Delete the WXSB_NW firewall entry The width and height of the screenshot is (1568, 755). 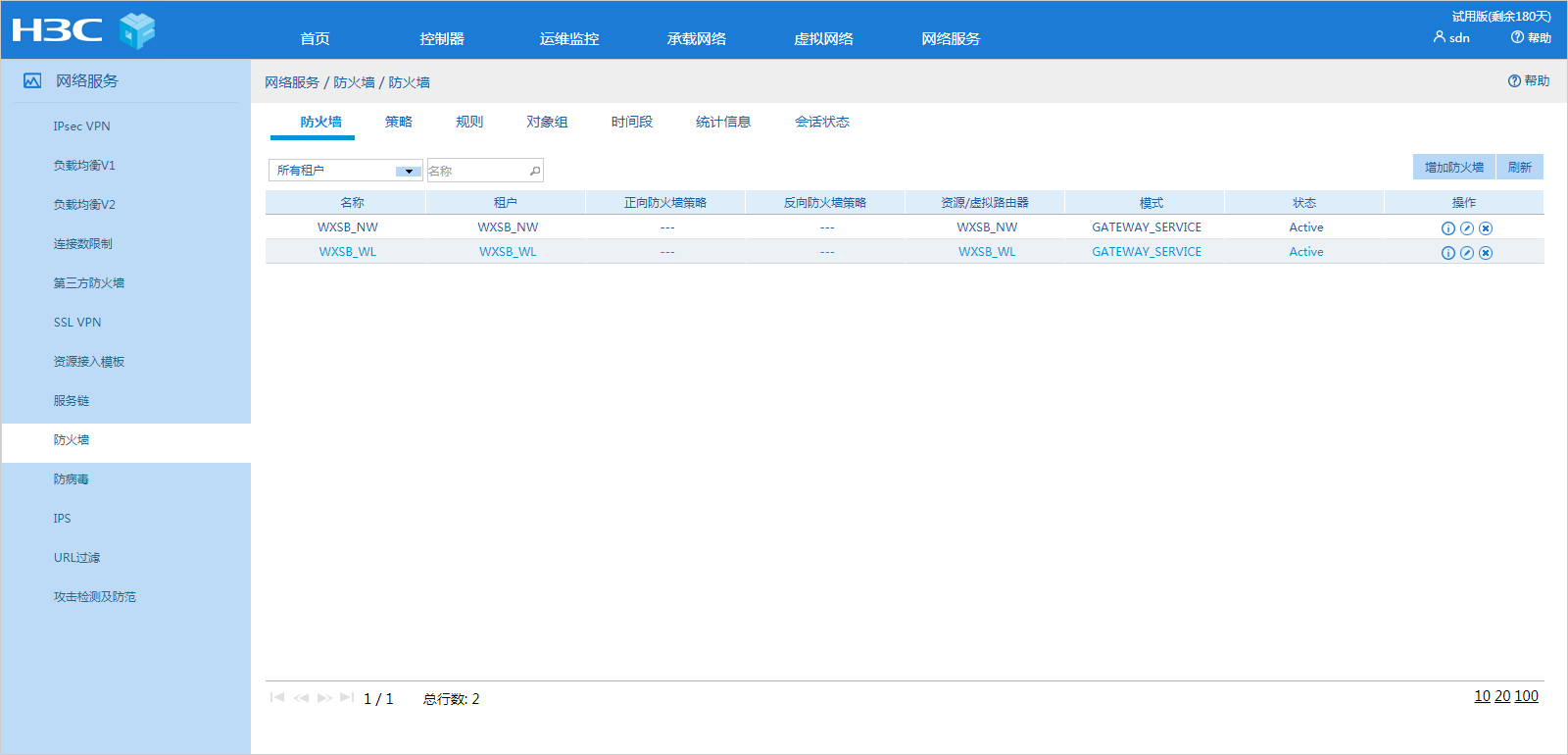1486,228
